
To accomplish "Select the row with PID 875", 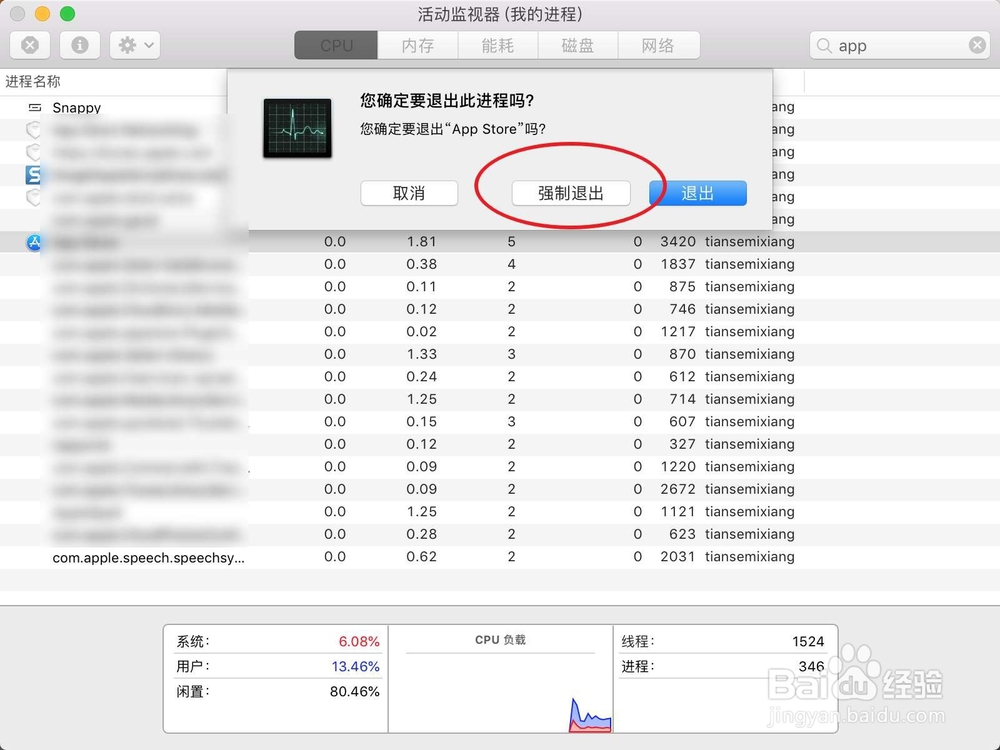I will coord(500,287).
